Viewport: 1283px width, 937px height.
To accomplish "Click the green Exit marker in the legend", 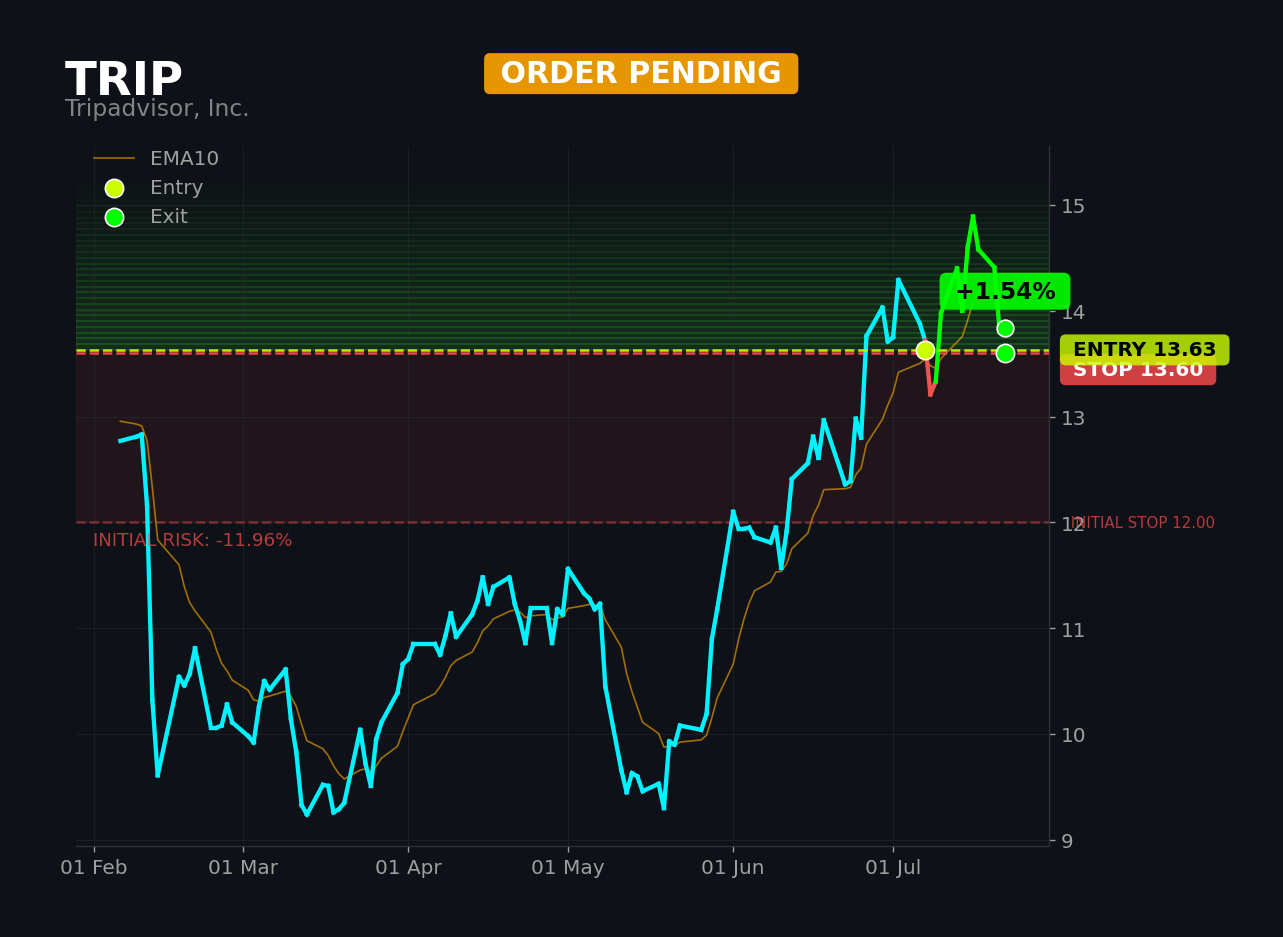I will [114, 217].
